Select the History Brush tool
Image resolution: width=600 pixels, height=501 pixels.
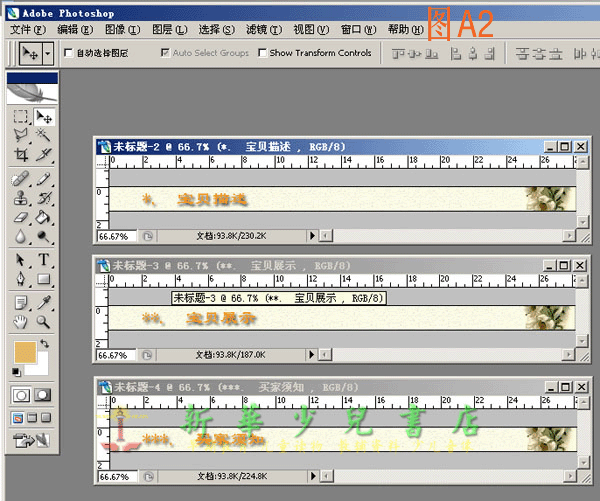[x=43, y=198]
